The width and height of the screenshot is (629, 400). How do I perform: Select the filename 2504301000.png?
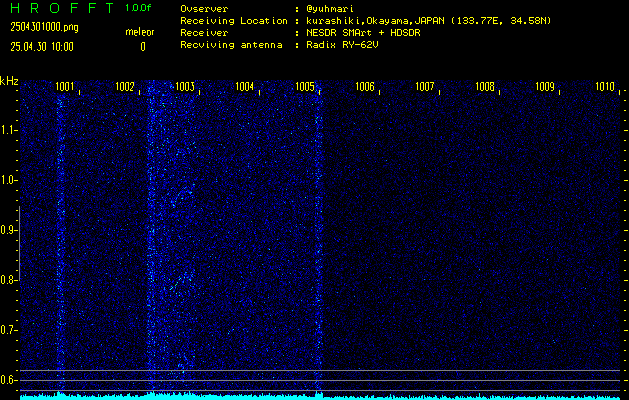(x=44, y=27)
